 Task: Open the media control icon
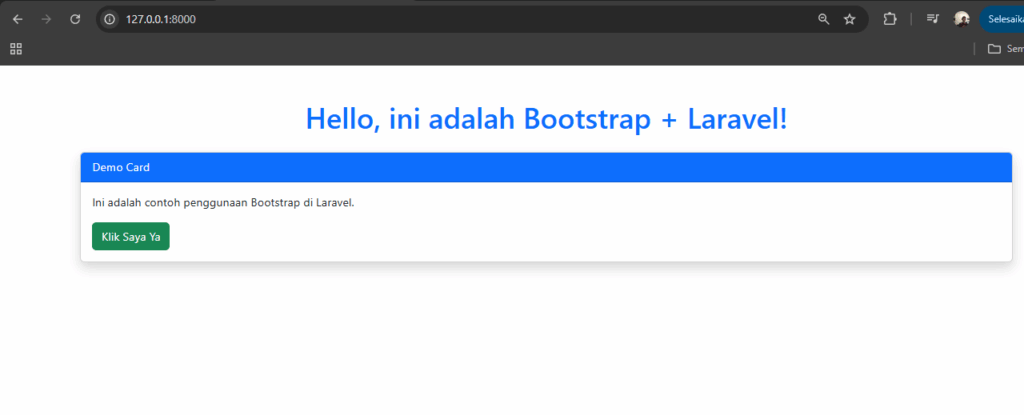(x=933, y=20)
